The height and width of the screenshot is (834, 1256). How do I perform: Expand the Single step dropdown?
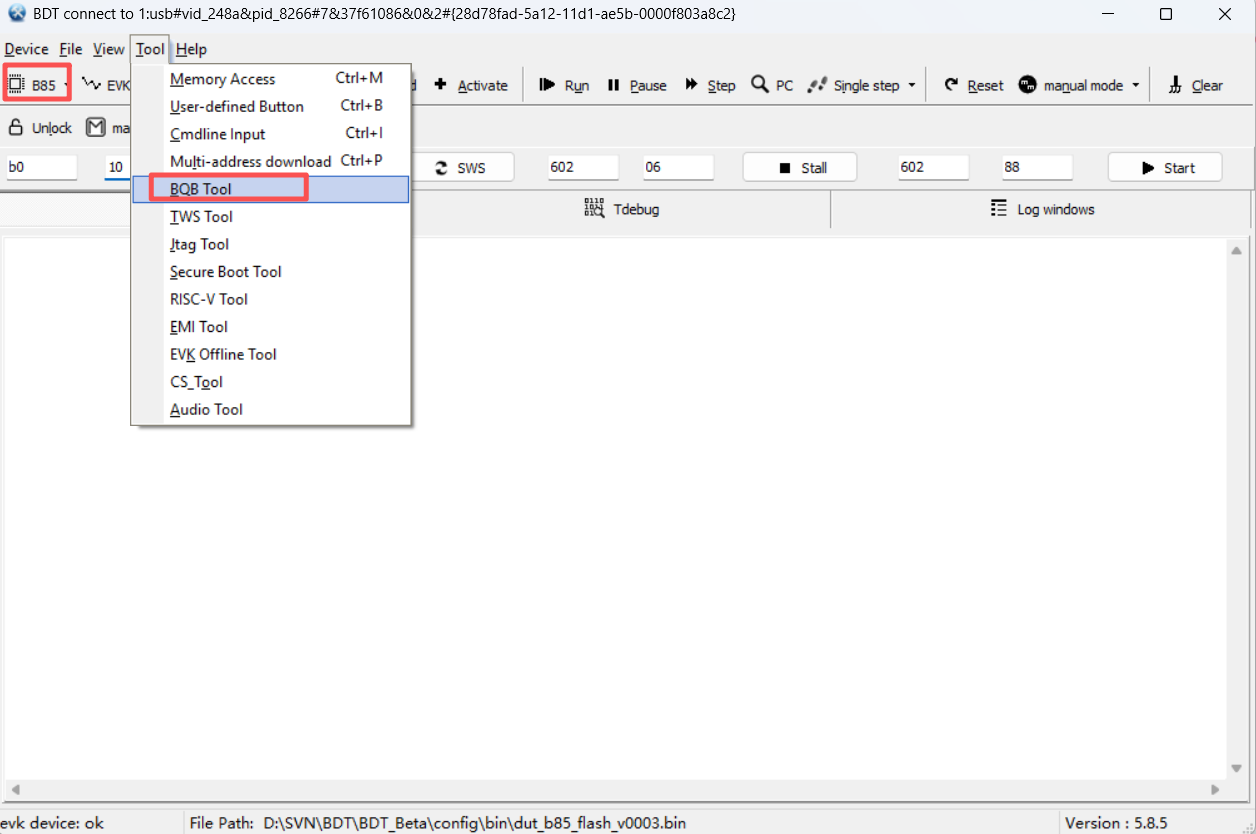(912, 86)
